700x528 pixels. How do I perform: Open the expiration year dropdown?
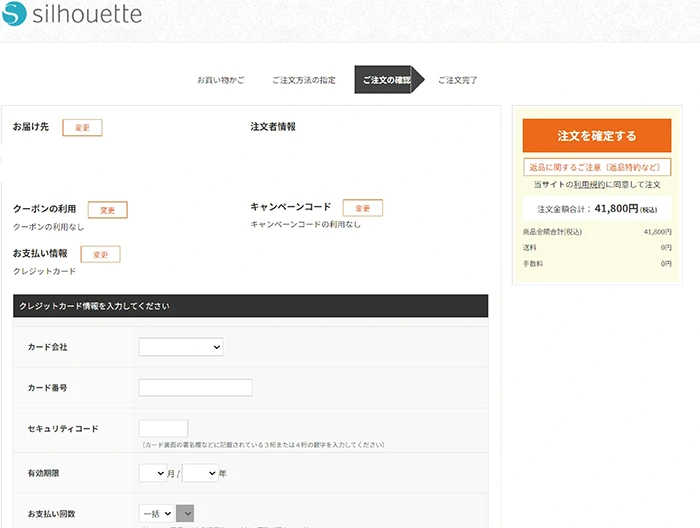(x=199, y=473)
